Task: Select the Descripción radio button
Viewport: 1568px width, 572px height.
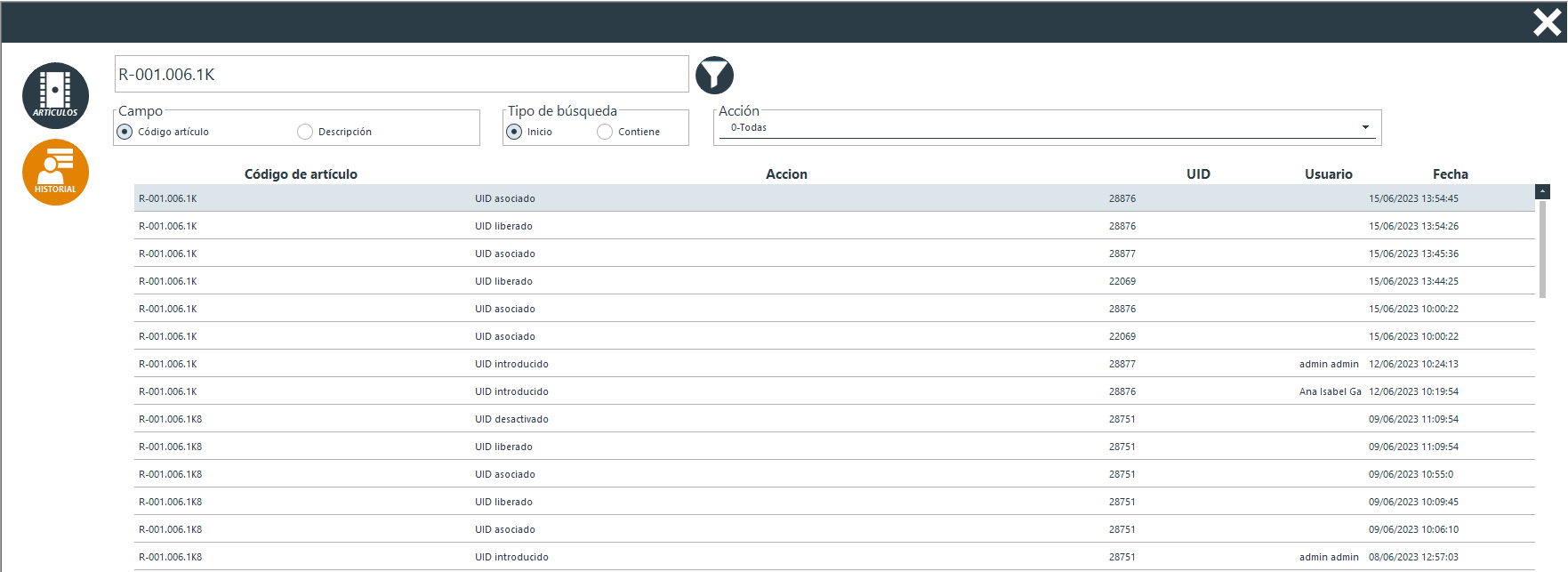Action: coord(305,132)
